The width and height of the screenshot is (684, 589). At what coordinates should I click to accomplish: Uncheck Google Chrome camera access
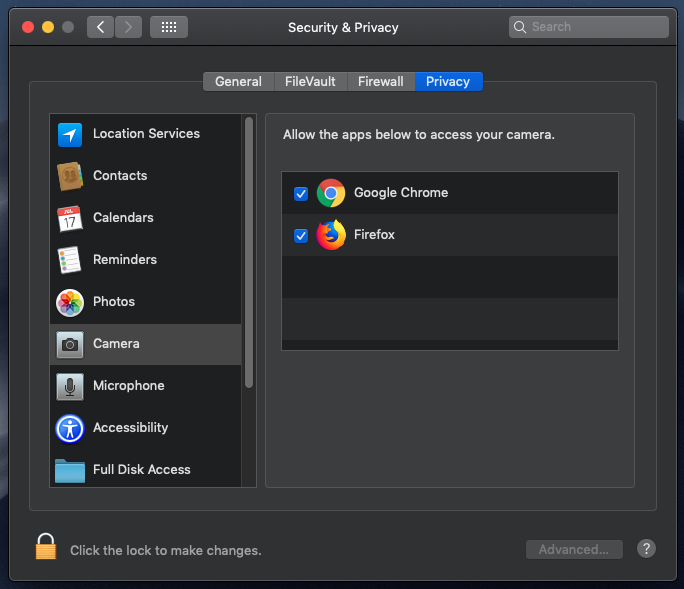coord(301,193)
